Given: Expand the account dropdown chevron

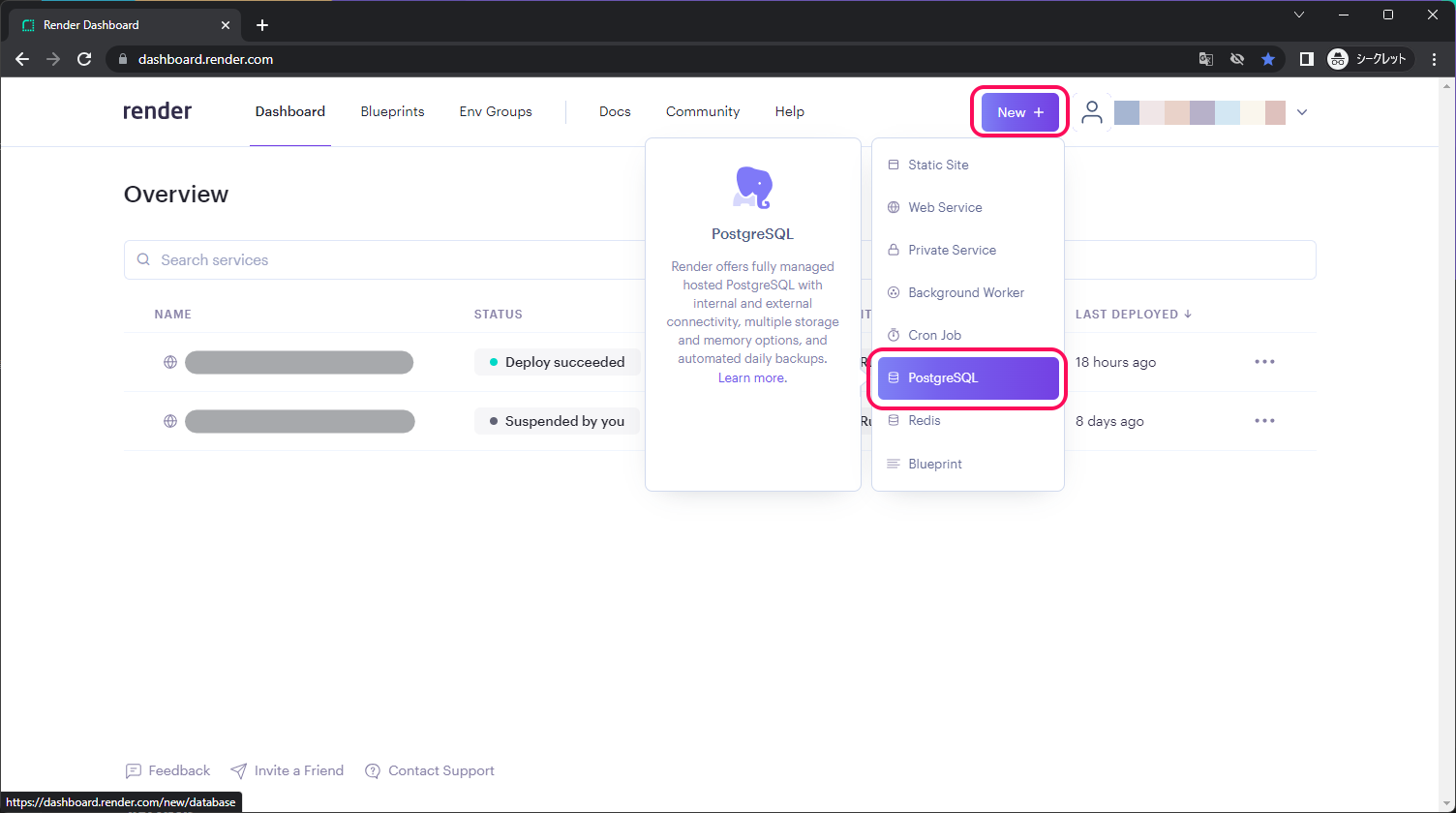Looking at the screenshot, I should point(1302,112).
